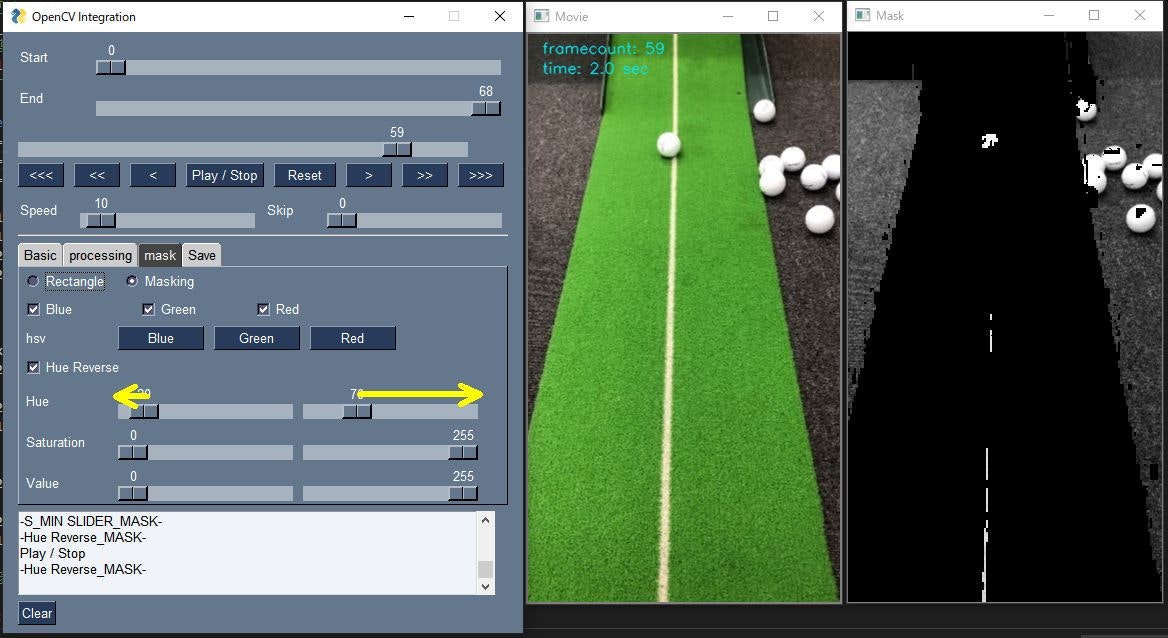Click the Clear log button

37,613
